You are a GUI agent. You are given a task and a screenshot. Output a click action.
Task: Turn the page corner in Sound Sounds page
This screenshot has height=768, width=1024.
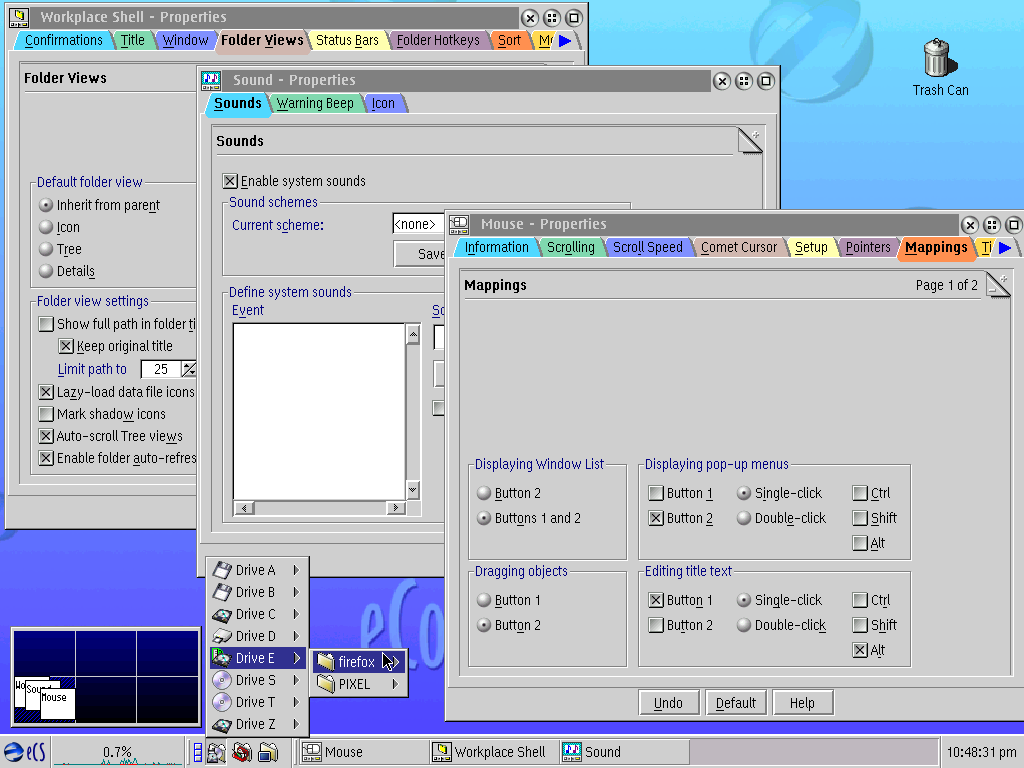tap(750, 140)
